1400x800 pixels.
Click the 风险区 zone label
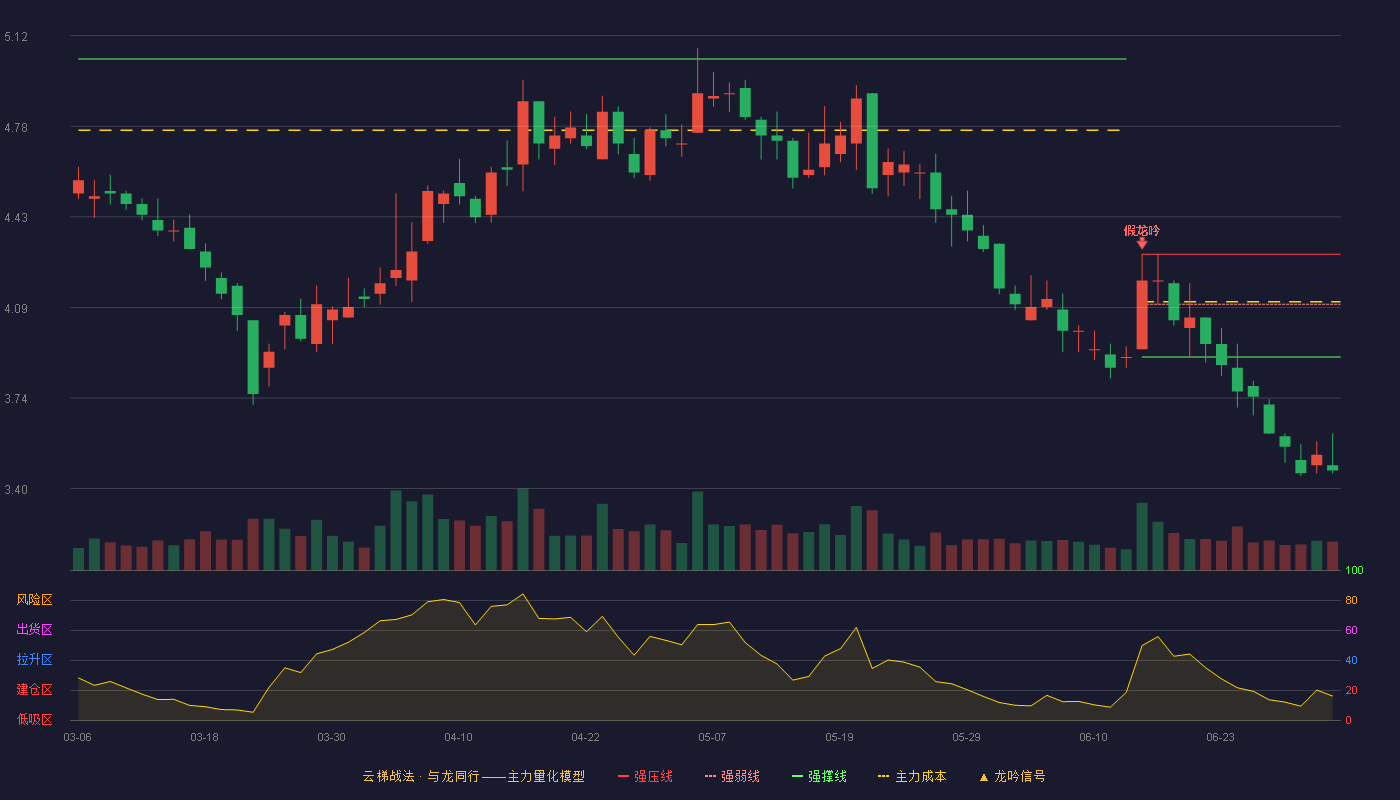(x=34, y=600)
